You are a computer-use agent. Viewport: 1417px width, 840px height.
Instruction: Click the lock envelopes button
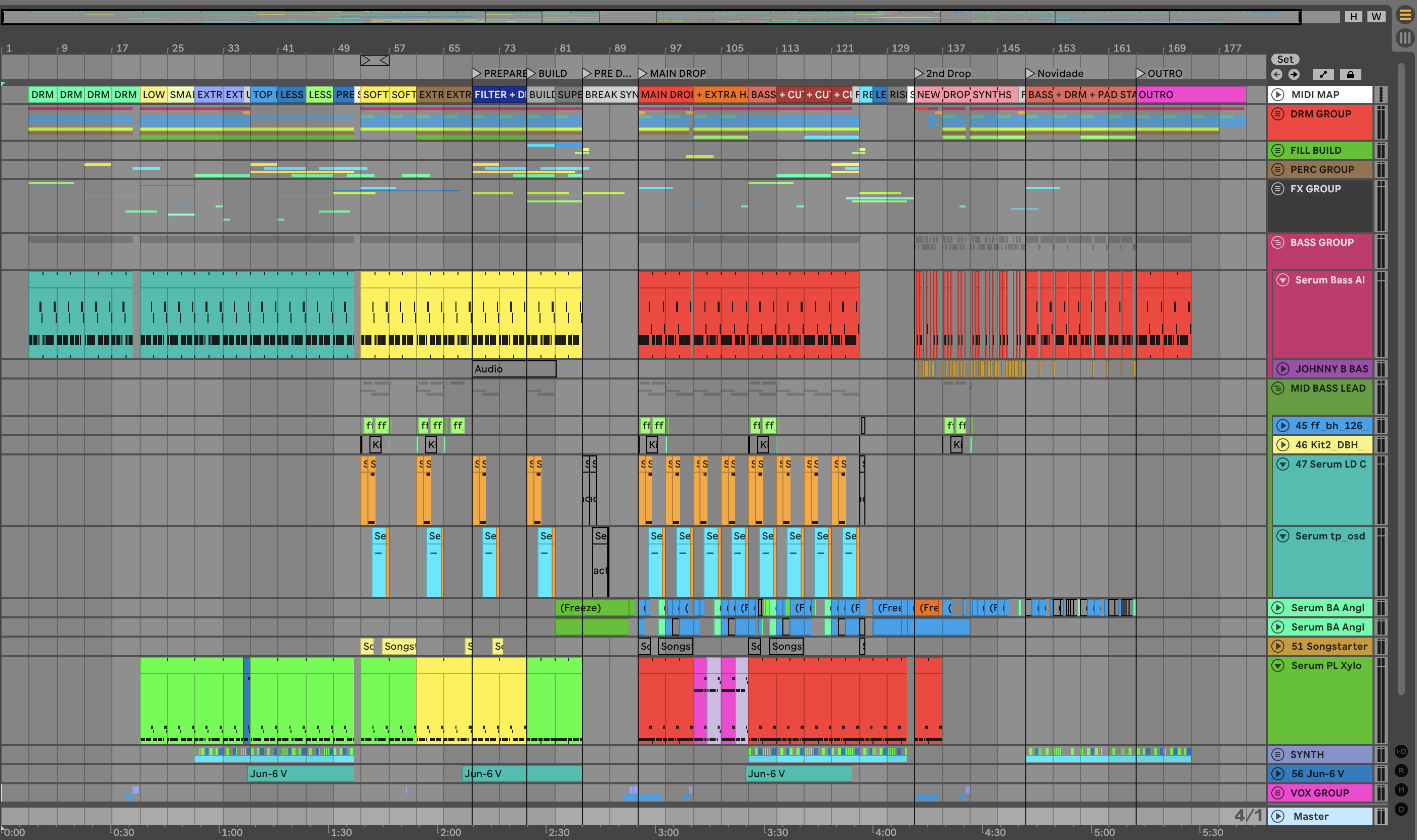1350,74
